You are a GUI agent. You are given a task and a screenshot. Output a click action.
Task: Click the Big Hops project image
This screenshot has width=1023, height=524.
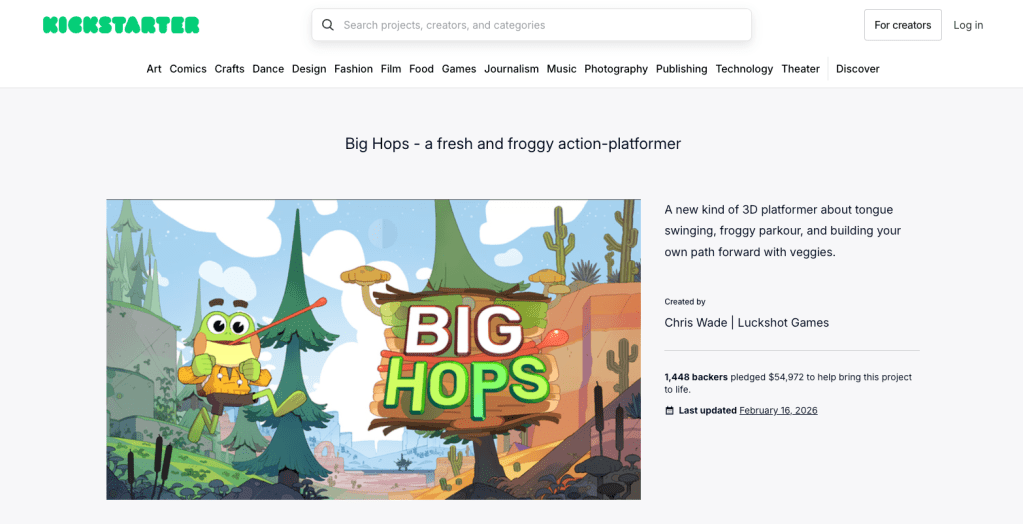click(373, 349)
